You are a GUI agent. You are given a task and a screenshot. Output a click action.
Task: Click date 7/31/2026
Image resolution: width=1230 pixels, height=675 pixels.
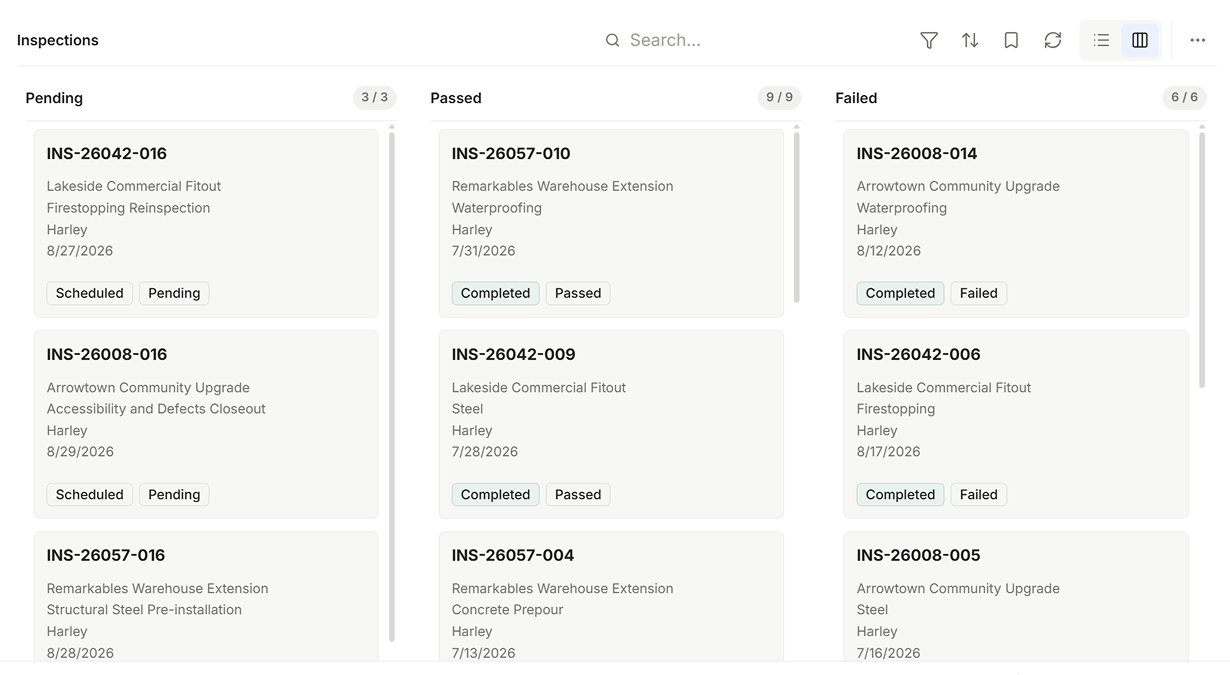click(484, 251)
